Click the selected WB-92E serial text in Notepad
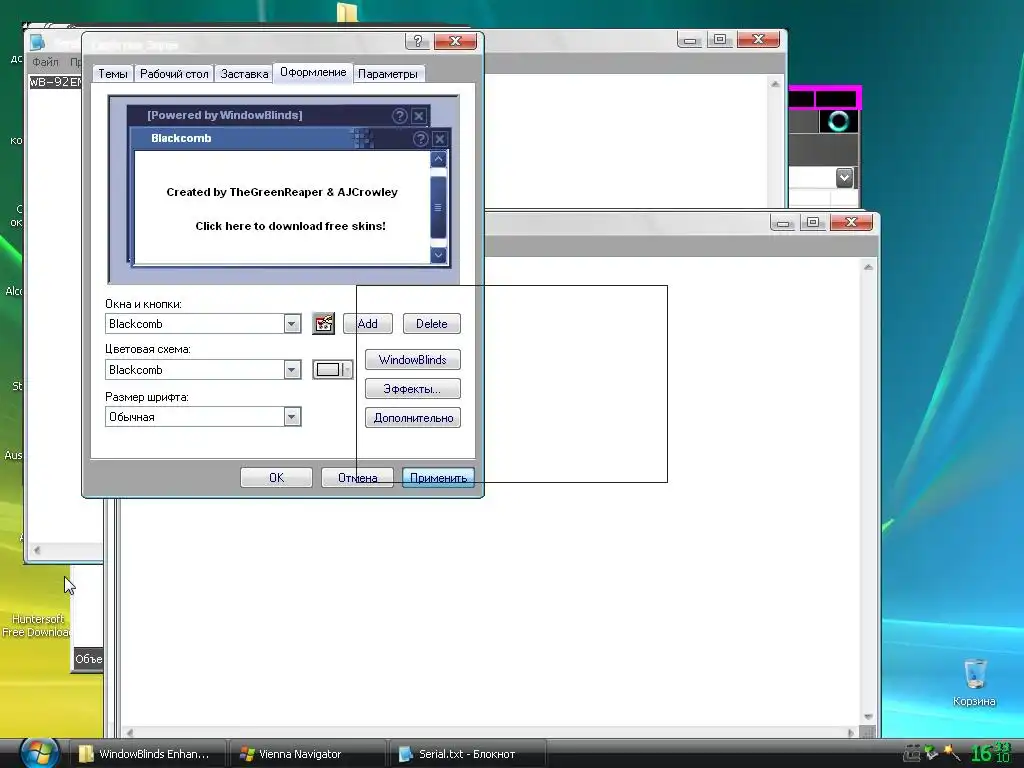 (x=56, y=82)
